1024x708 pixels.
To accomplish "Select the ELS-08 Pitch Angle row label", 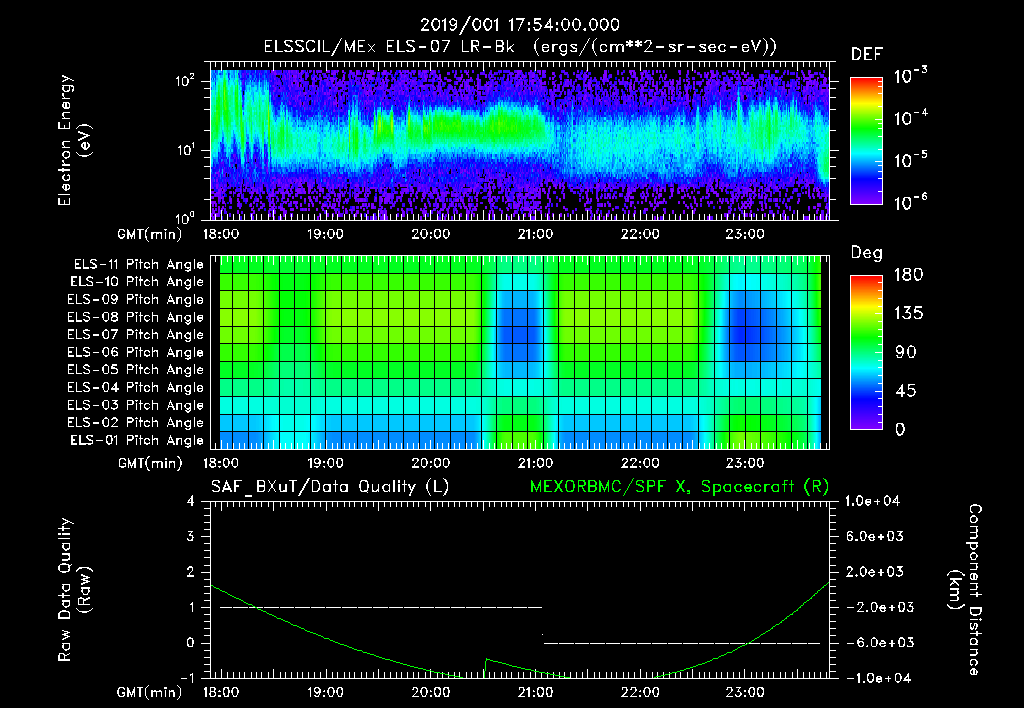I will coord(136,317).
